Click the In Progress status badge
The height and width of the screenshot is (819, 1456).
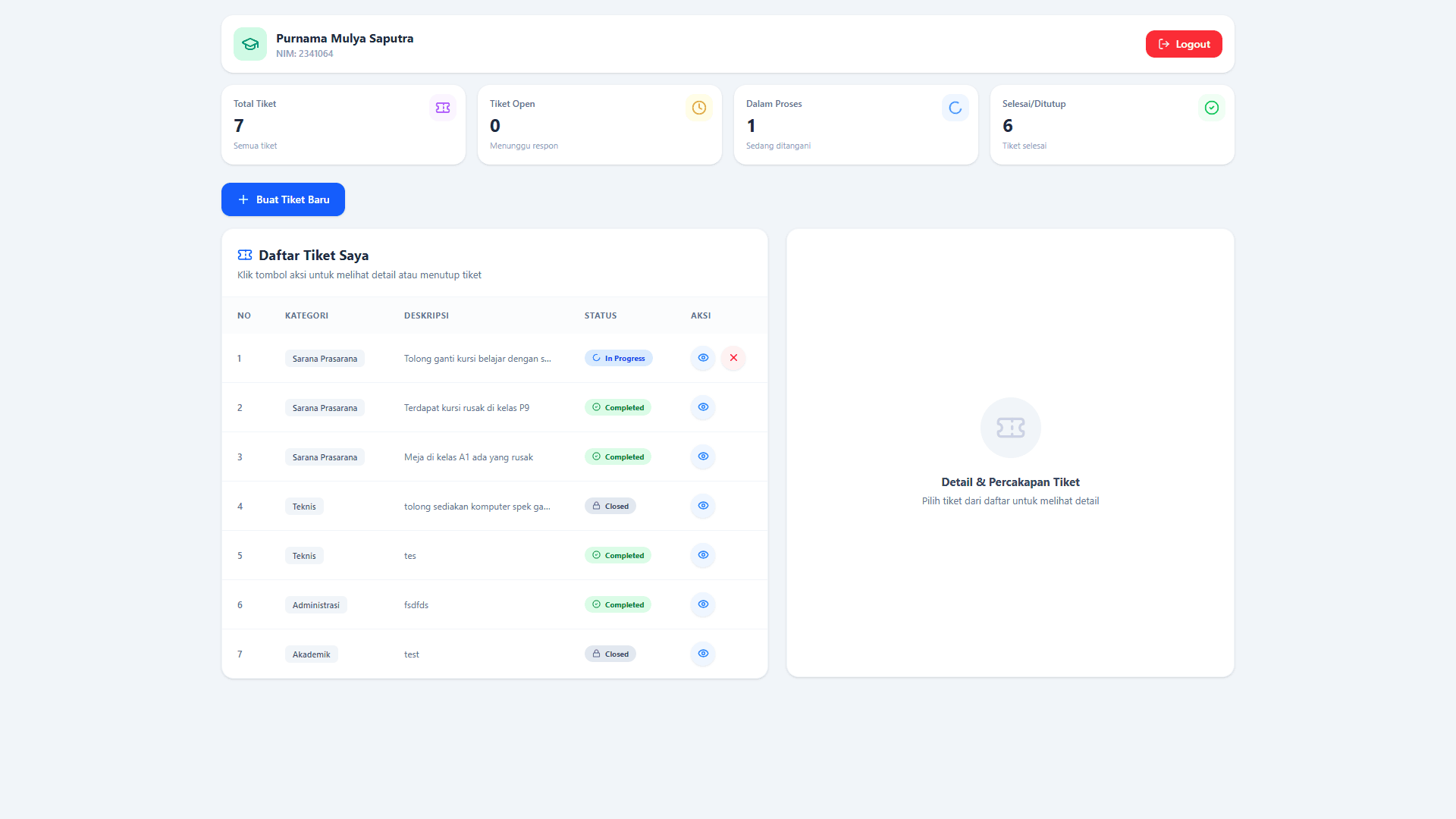point(619,358)
